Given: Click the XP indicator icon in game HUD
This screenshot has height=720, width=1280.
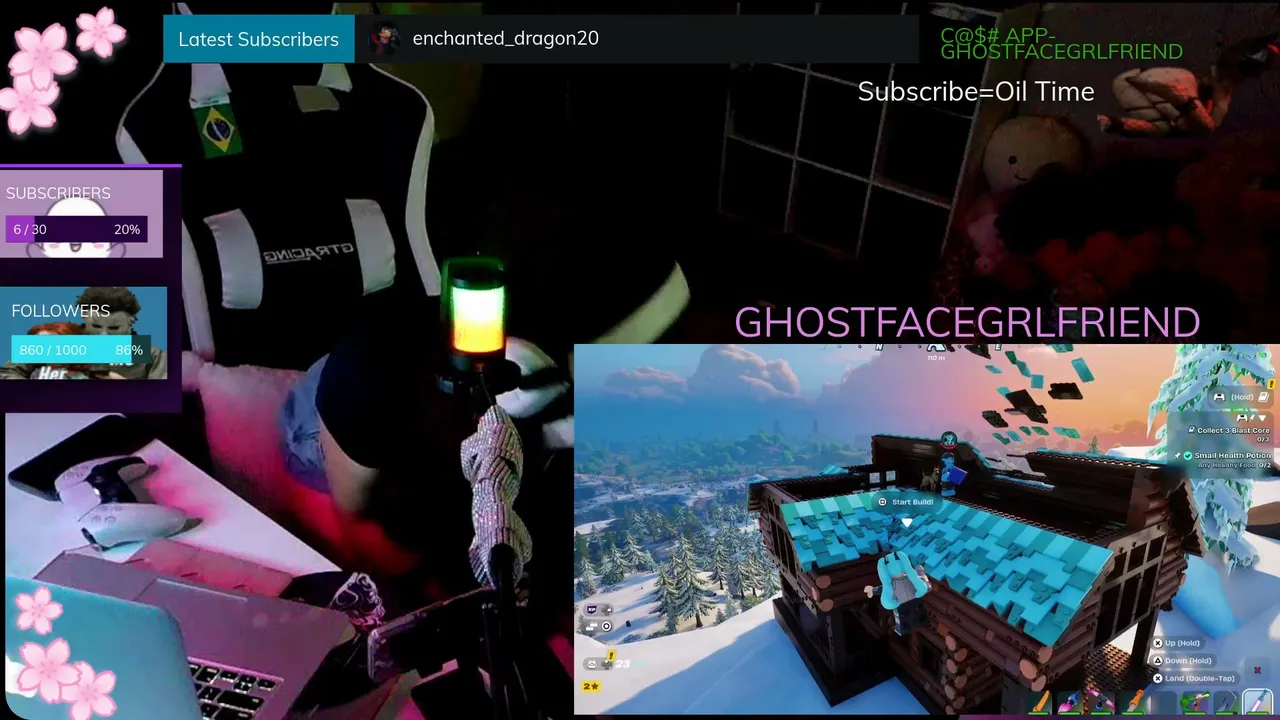Looking at the screenshot, I should [x=592, y=610].
